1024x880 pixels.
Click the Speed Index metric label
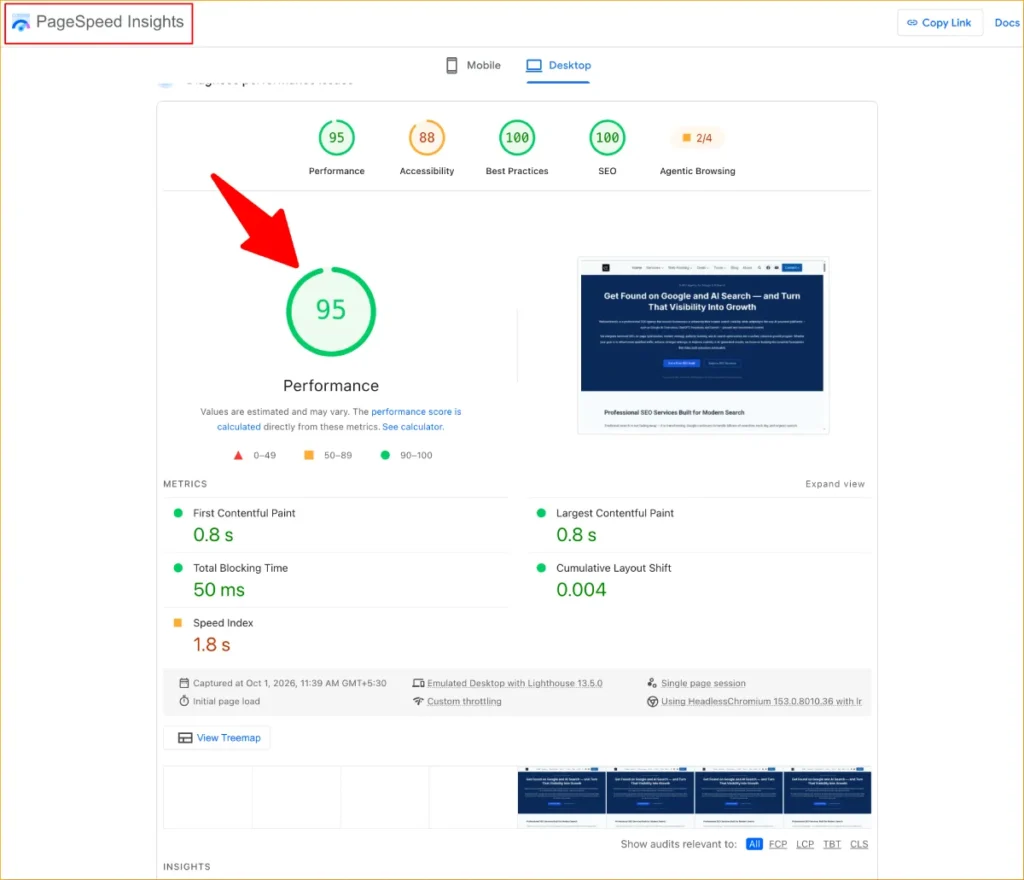[223, 623]
